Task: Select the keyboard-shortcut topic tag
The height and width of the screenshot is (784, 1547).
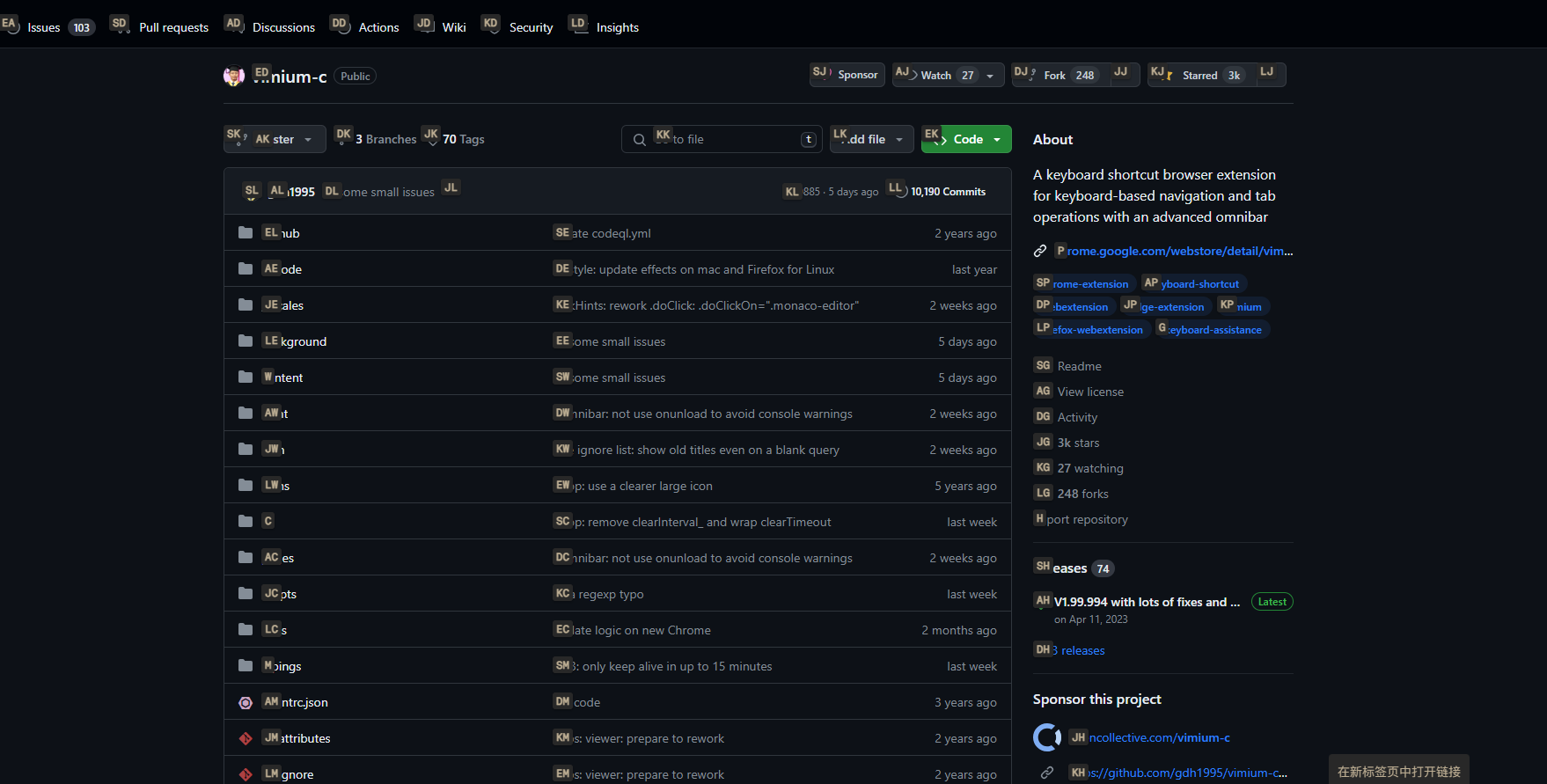Action: [x=1193, y=283]
